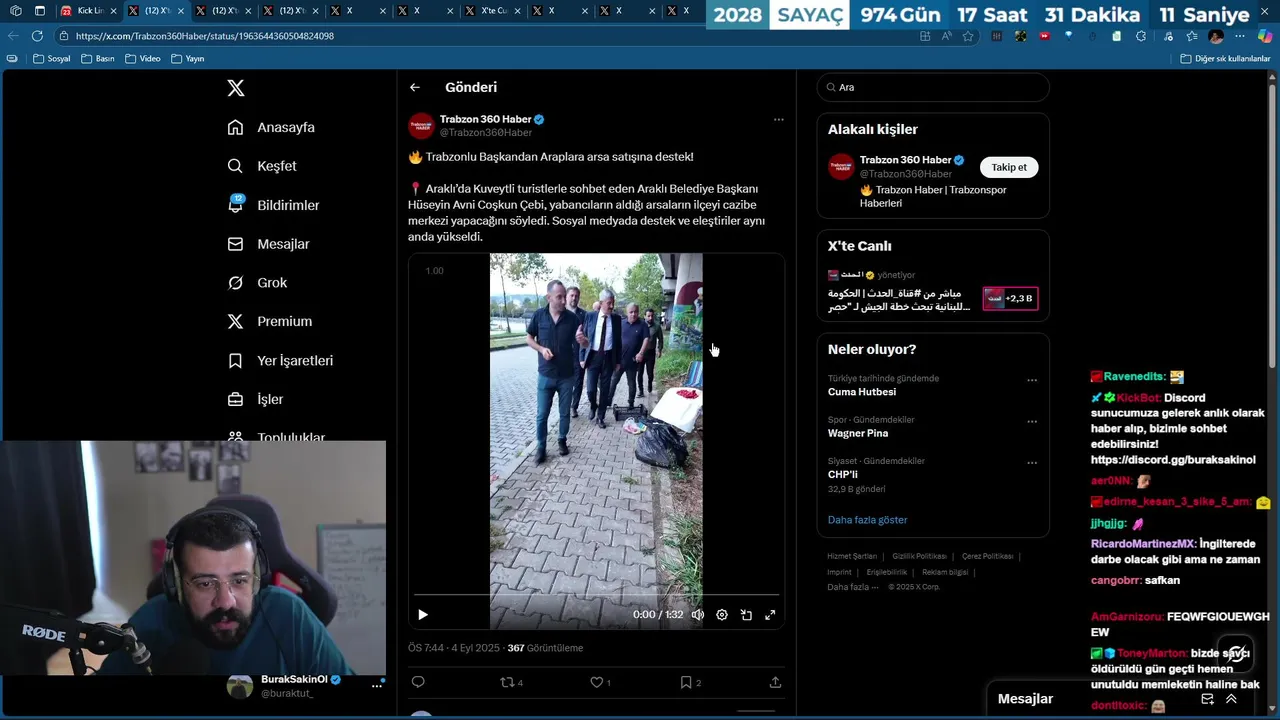This screenshot has width=1280, height=720.
Task: Open more options for Cuma Hutbesi trend
Action: (1032, 380)
